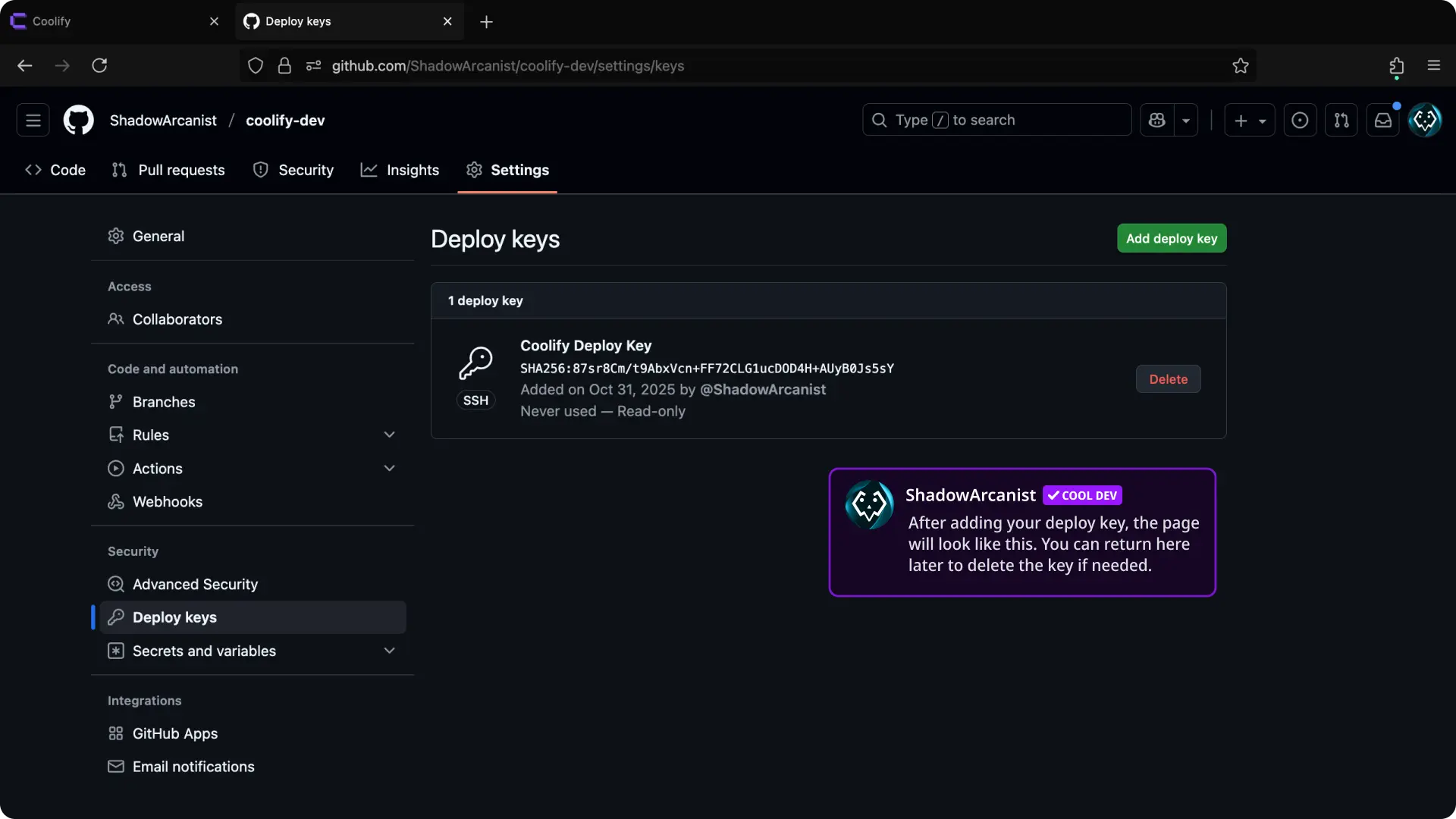Open the Copilot dropdown arrow

tap(1186, 120)
